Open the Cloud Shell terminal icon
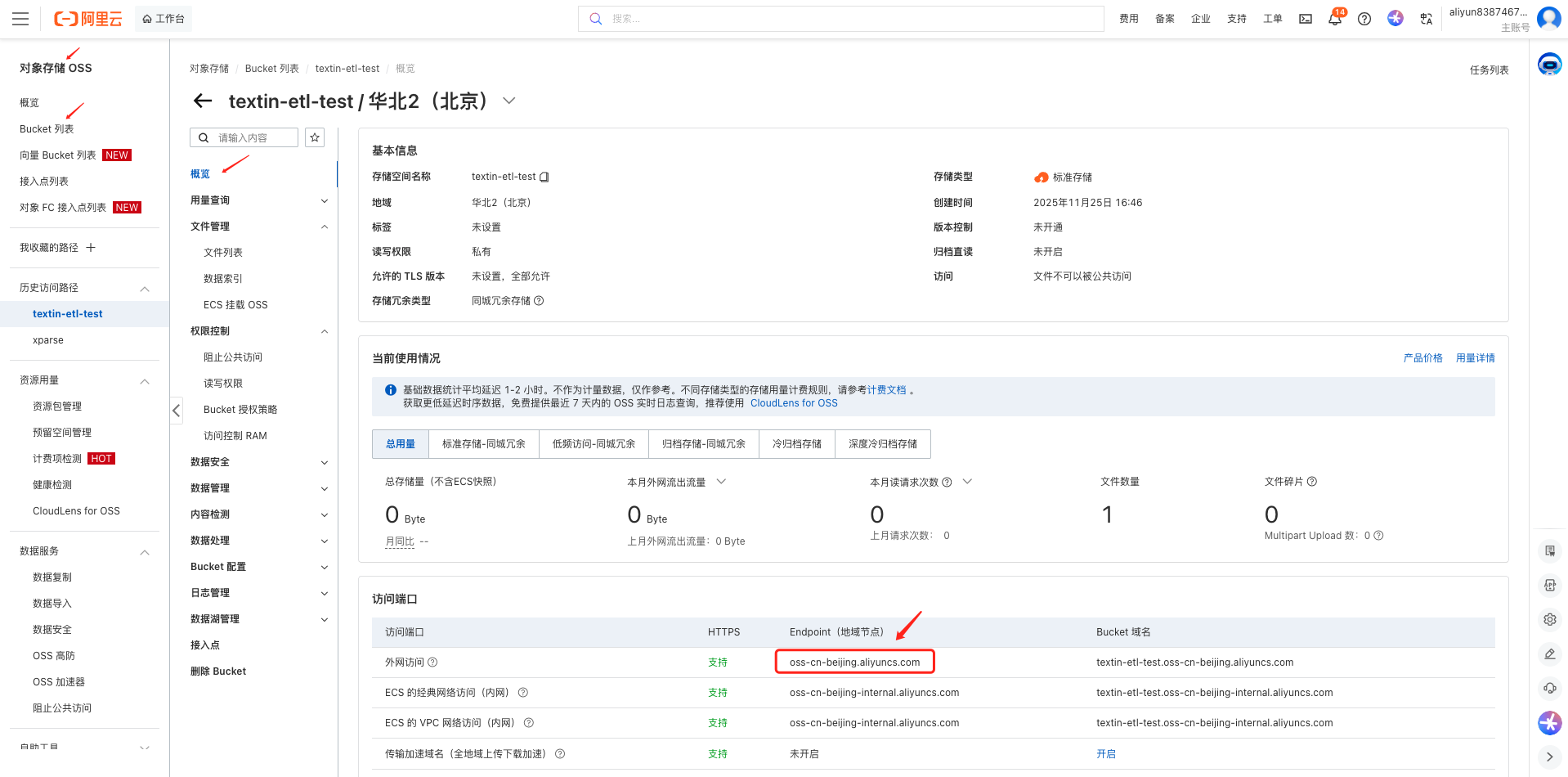This screenshot has width=1568, height=777. pyautogui.click(x=1306, y=19)
